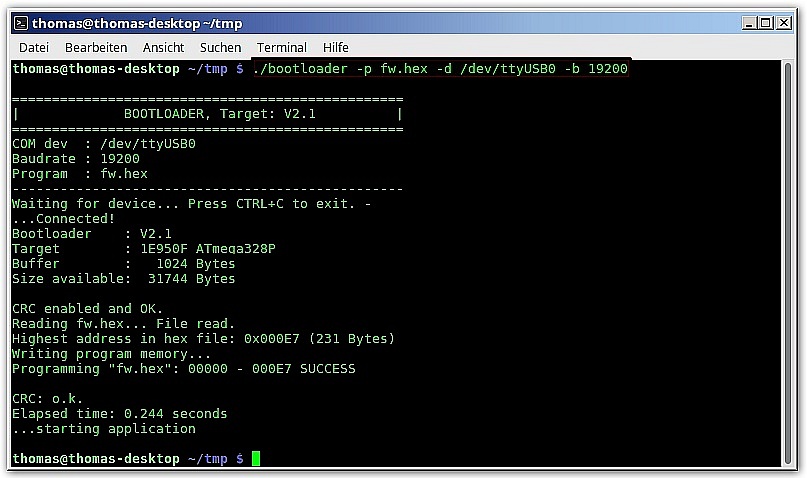807x478 pixels.
Task: Open the Suchen menu
Action: (220, 47)
